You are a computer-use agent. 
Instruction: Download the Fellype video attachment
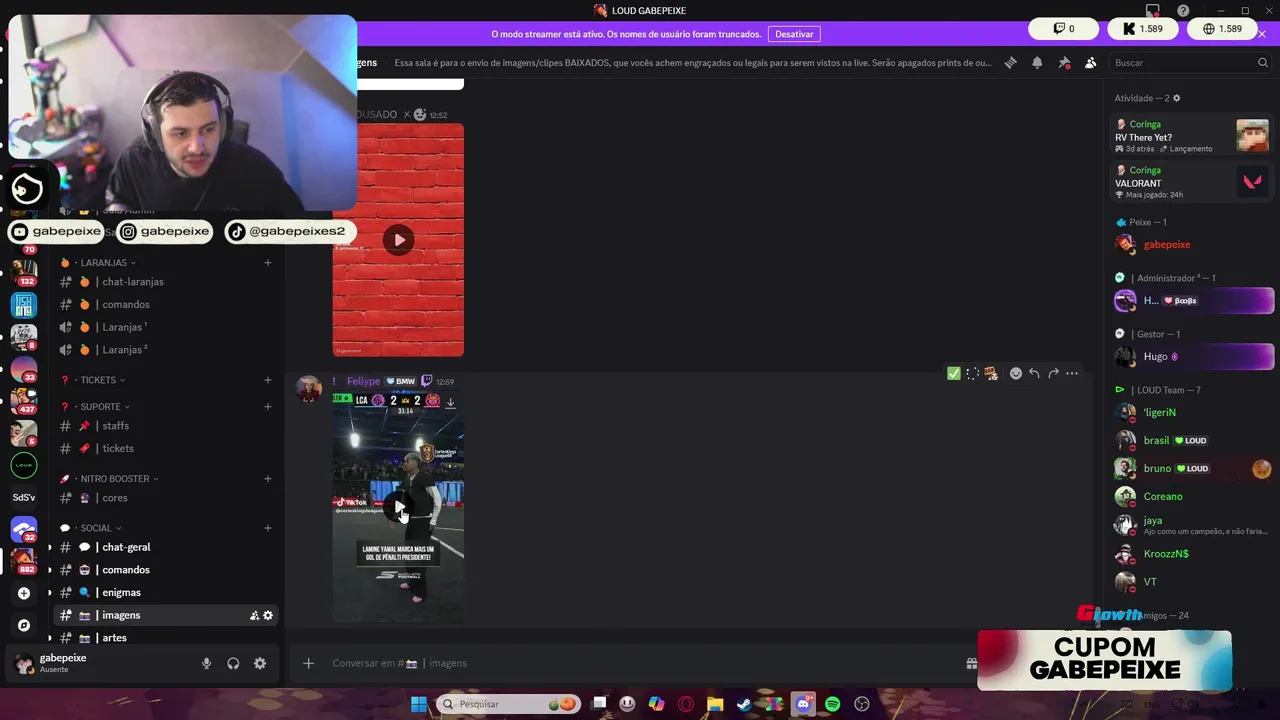(x=450, y=402)
